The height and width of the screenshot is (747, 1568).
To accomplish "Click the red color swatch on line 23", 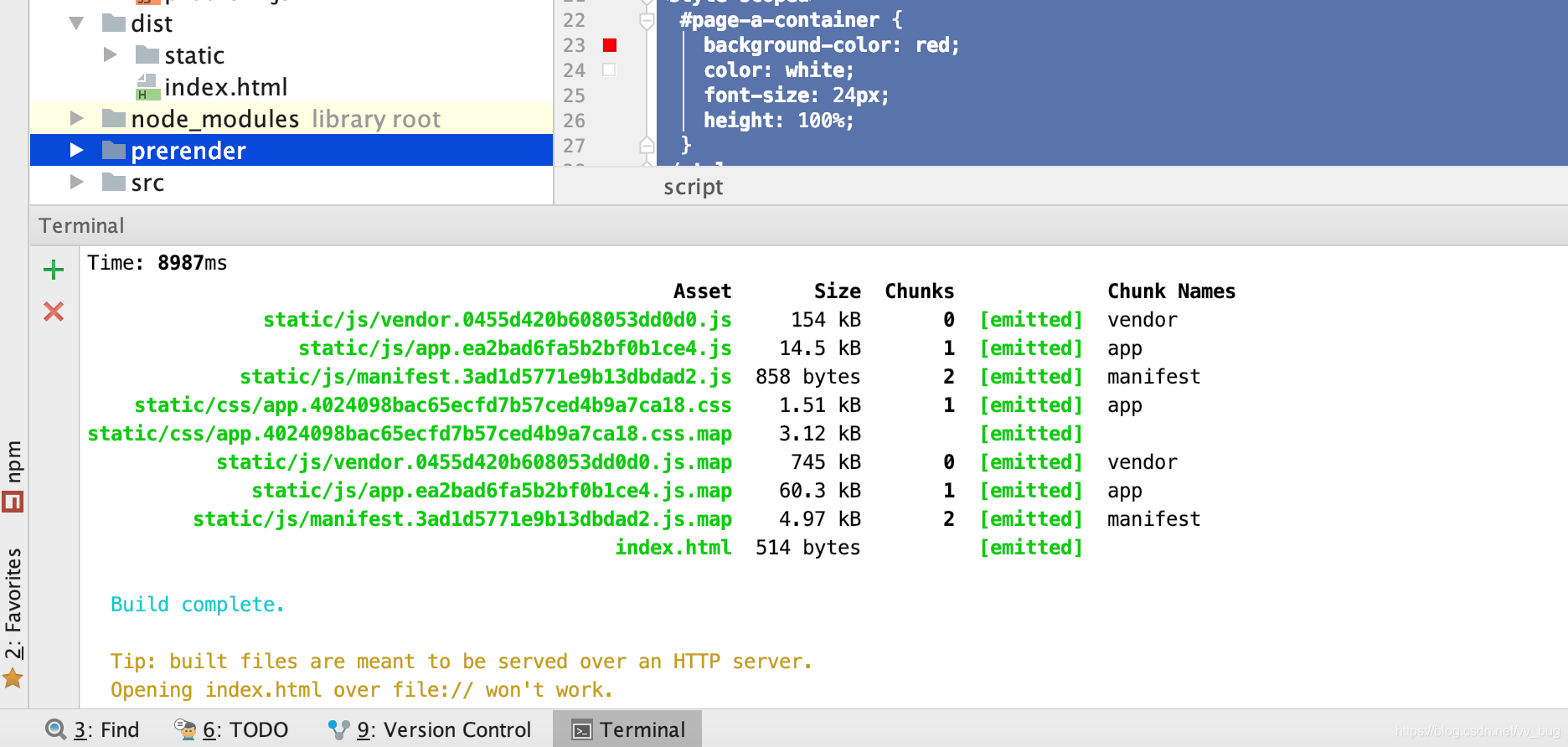I will [x=610, y=45].
